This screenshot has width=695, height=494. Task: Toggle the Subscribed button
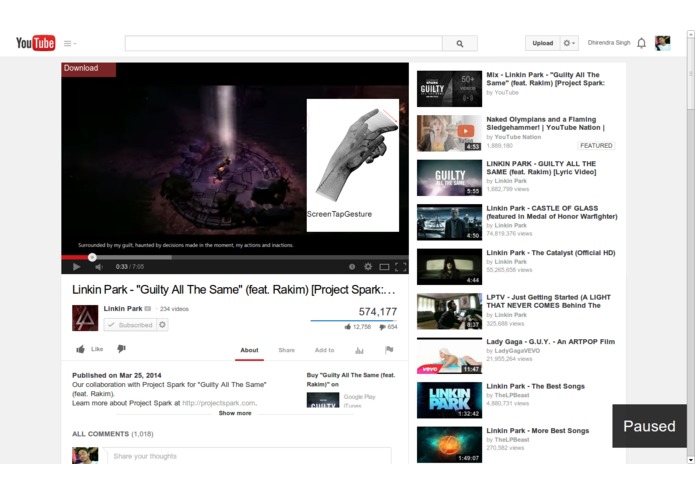130,325
